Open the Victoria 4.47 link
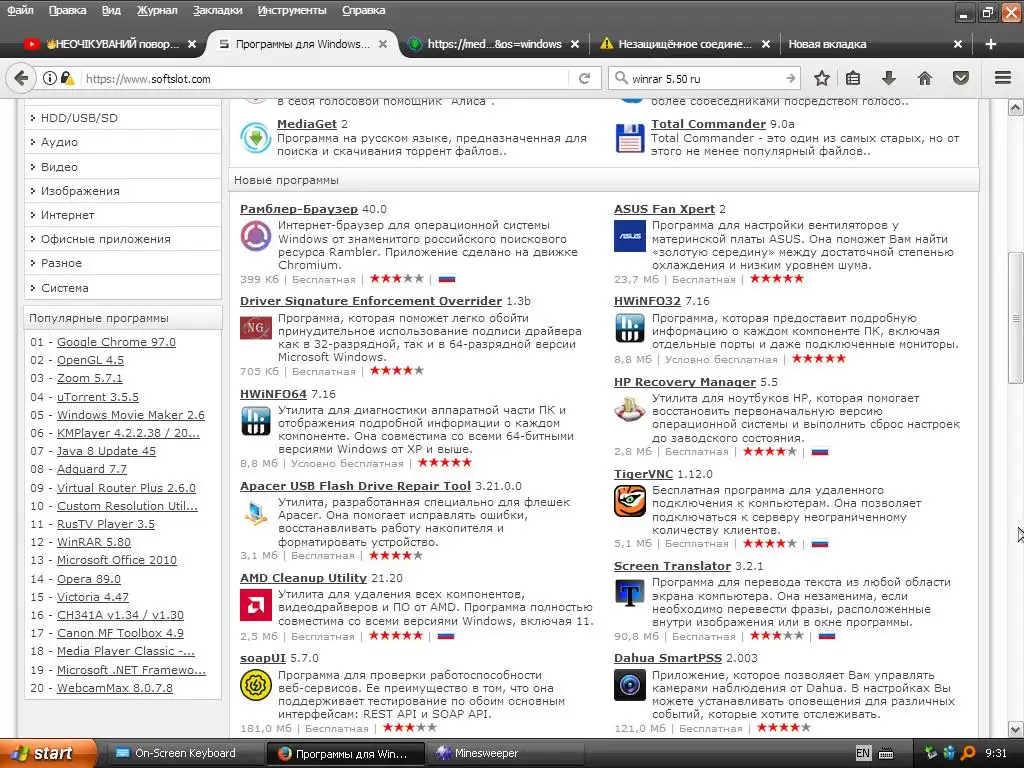The height and width of the screenshot is (768, 1024). [x=93, y=597]
